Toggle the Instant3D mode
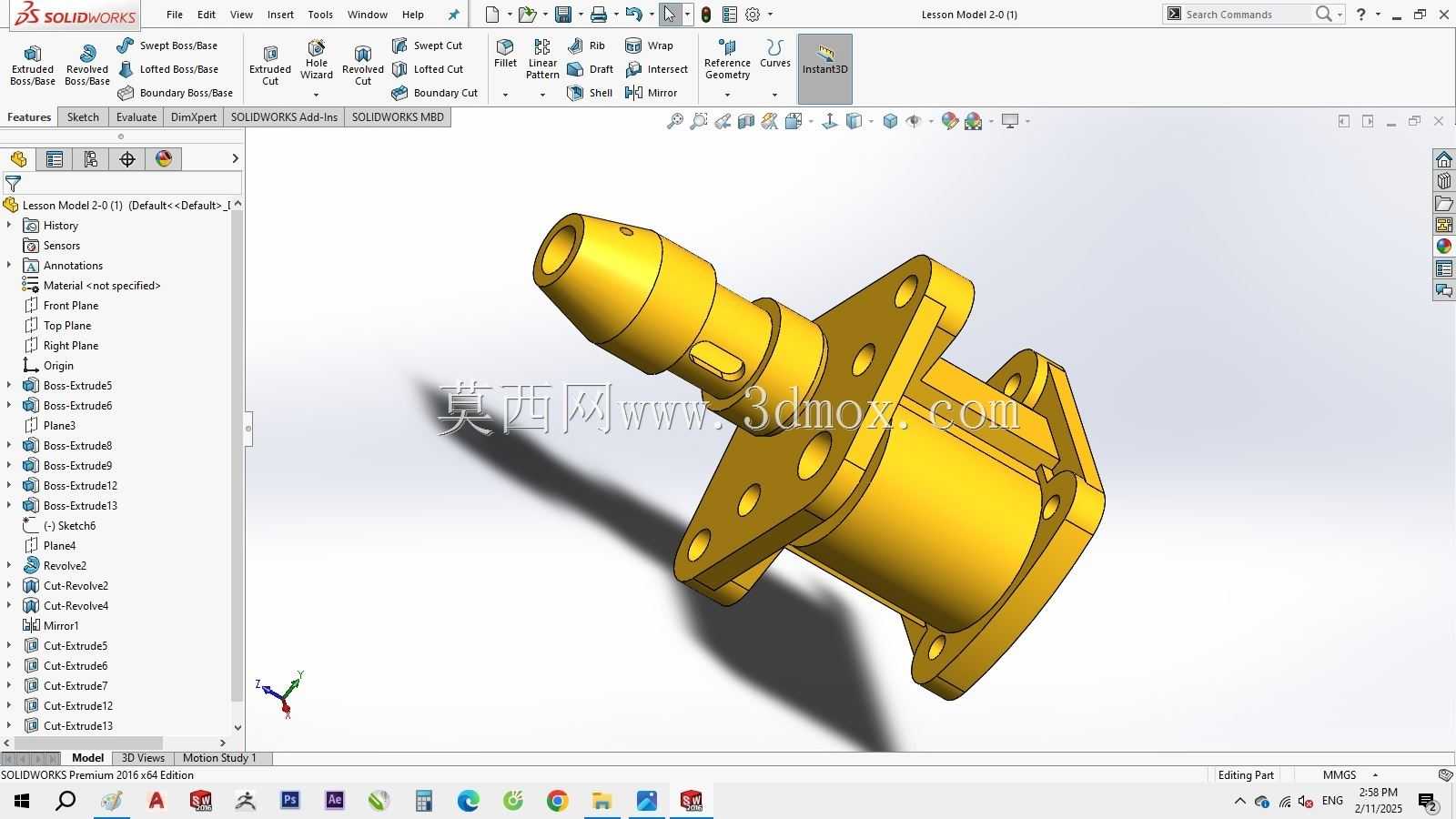The width and height of the screenshot is (1456, 819). coord(825,69)
